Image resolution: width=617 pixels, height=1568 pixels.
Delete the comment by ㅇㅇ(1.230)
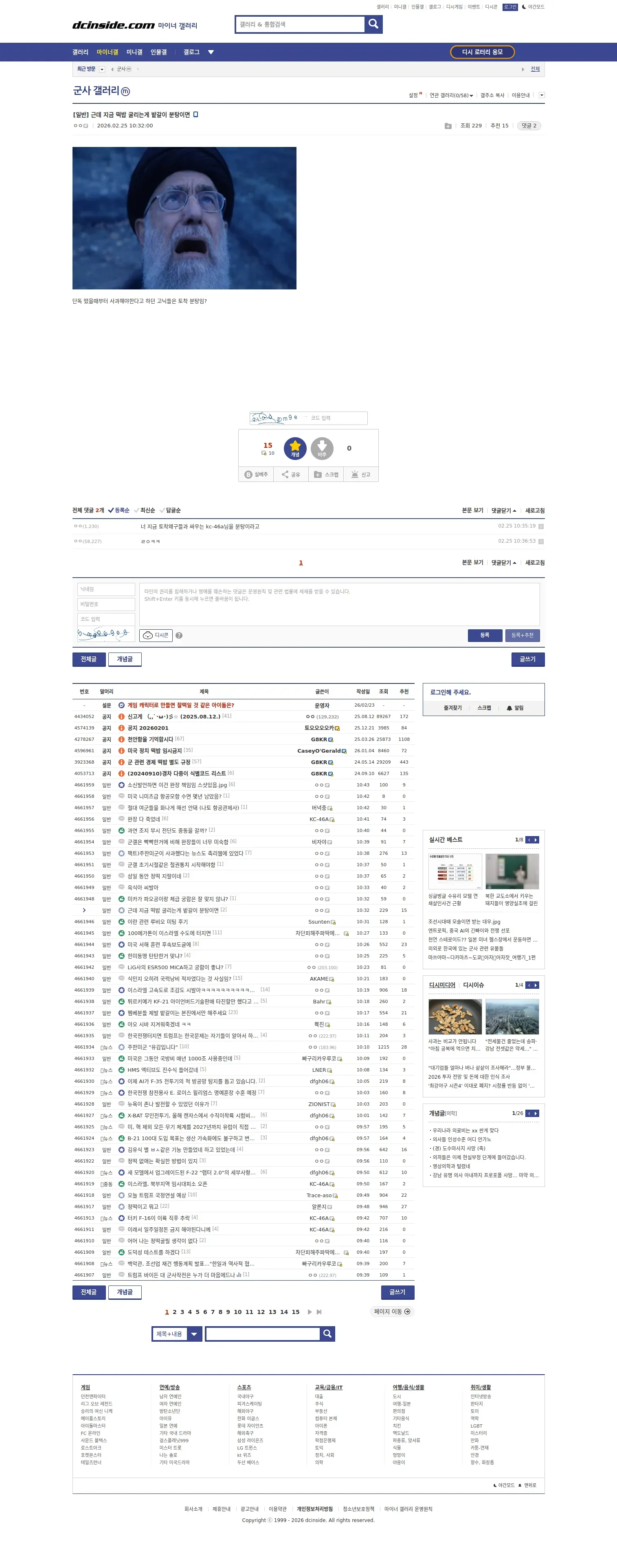pyautogui.click(x=541, y=526)
